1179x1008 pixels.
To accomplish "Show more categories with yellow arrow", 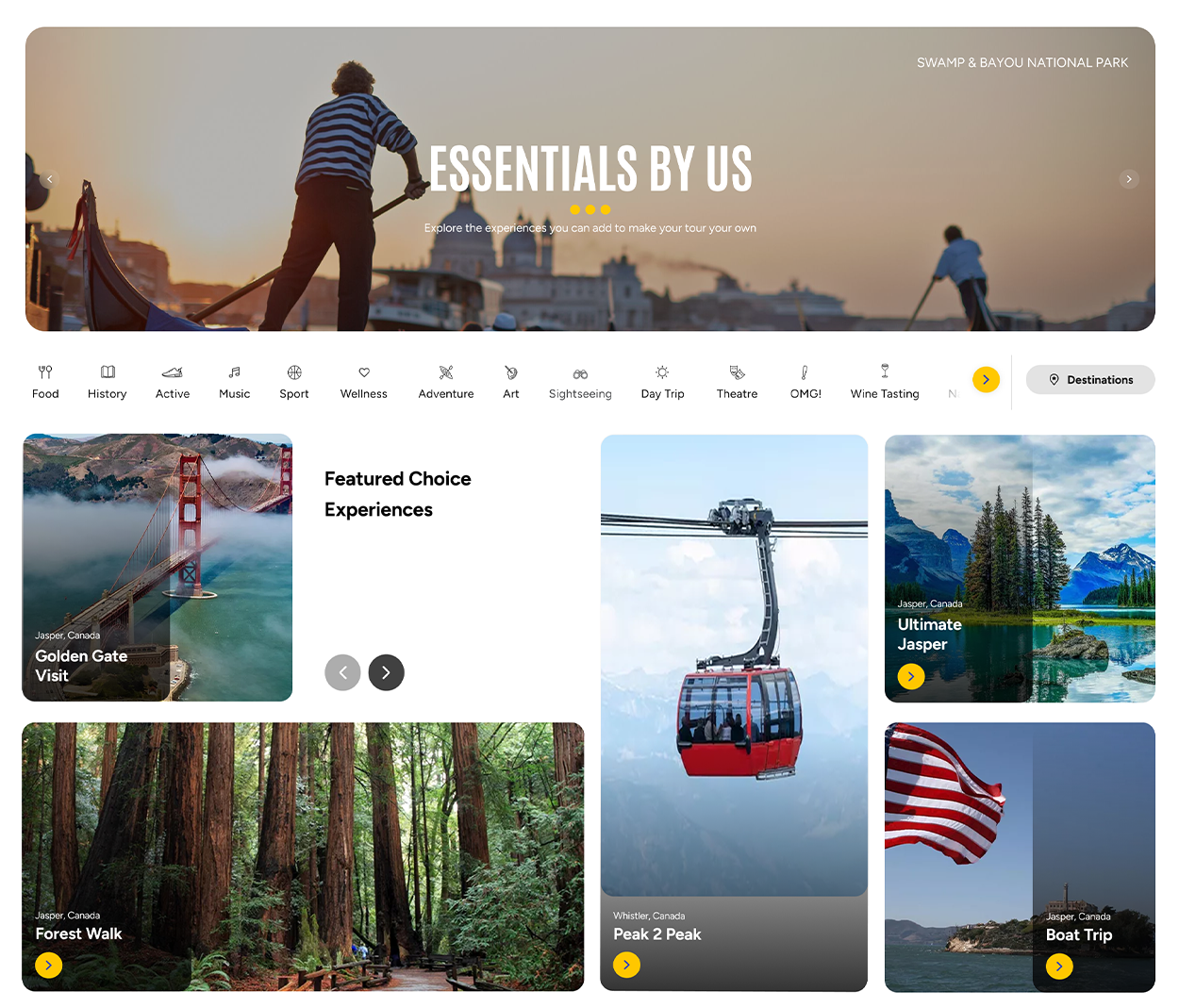I will pyautogui.click(x=986, y=379).
